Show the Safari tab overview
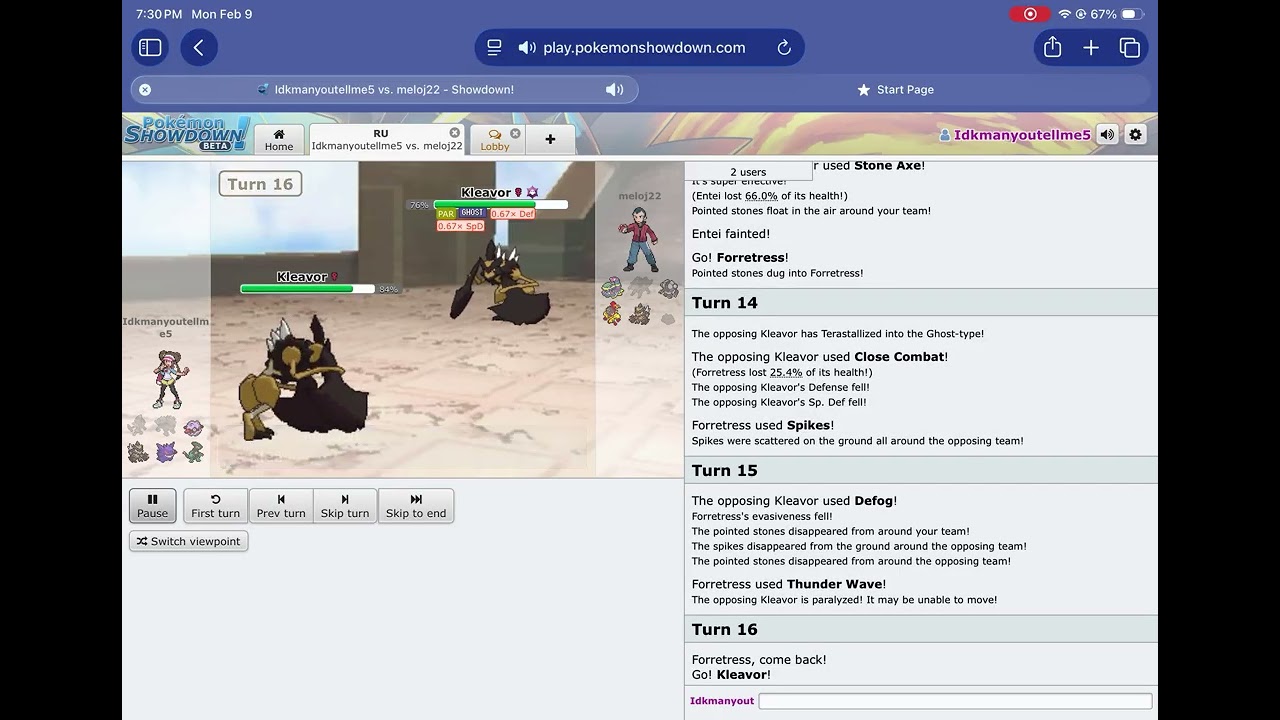Image resolution: width=1280 pixels, height=720 pixels. (1130, 47)
